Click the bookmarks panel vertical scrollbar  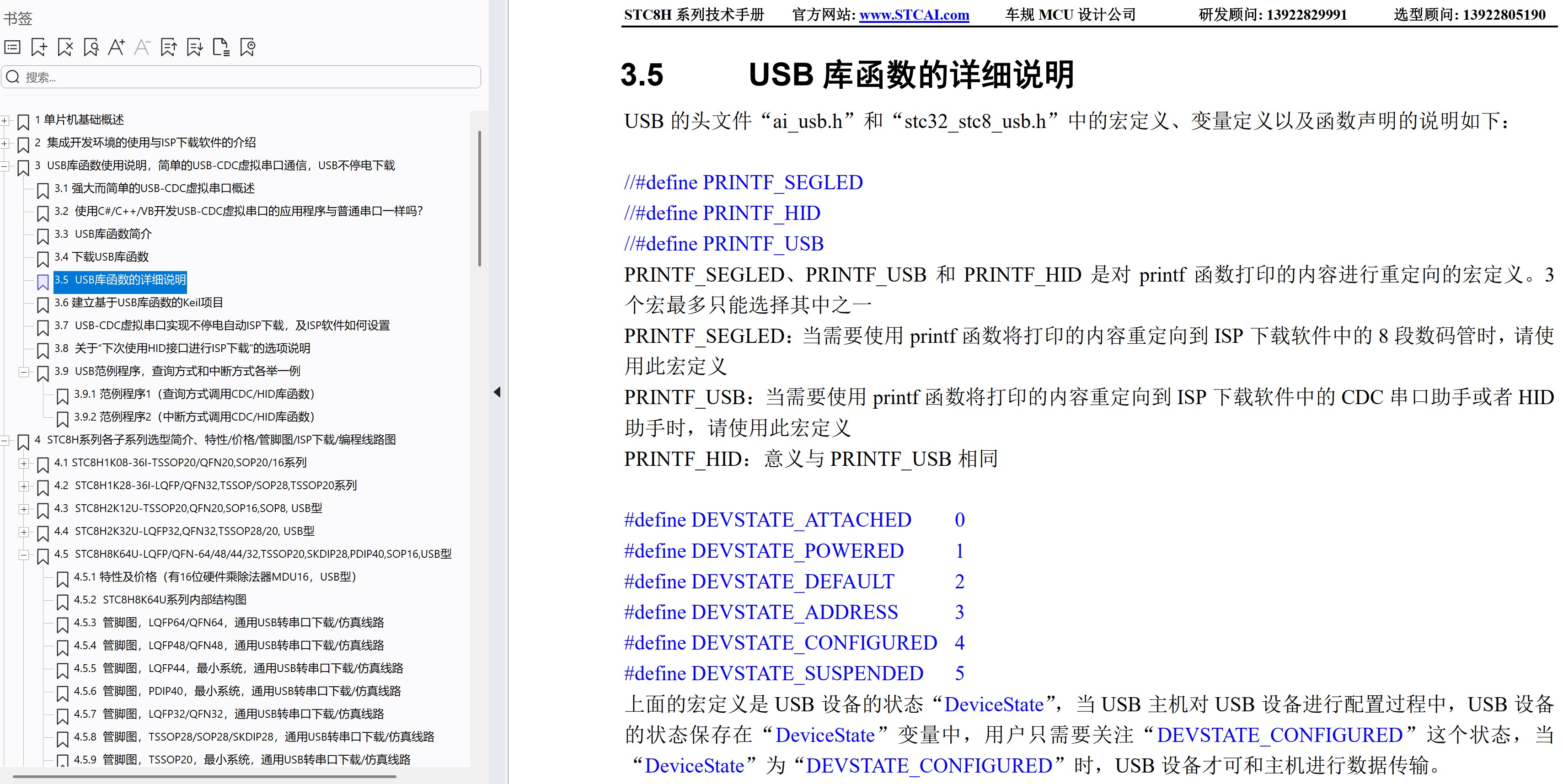479,198
